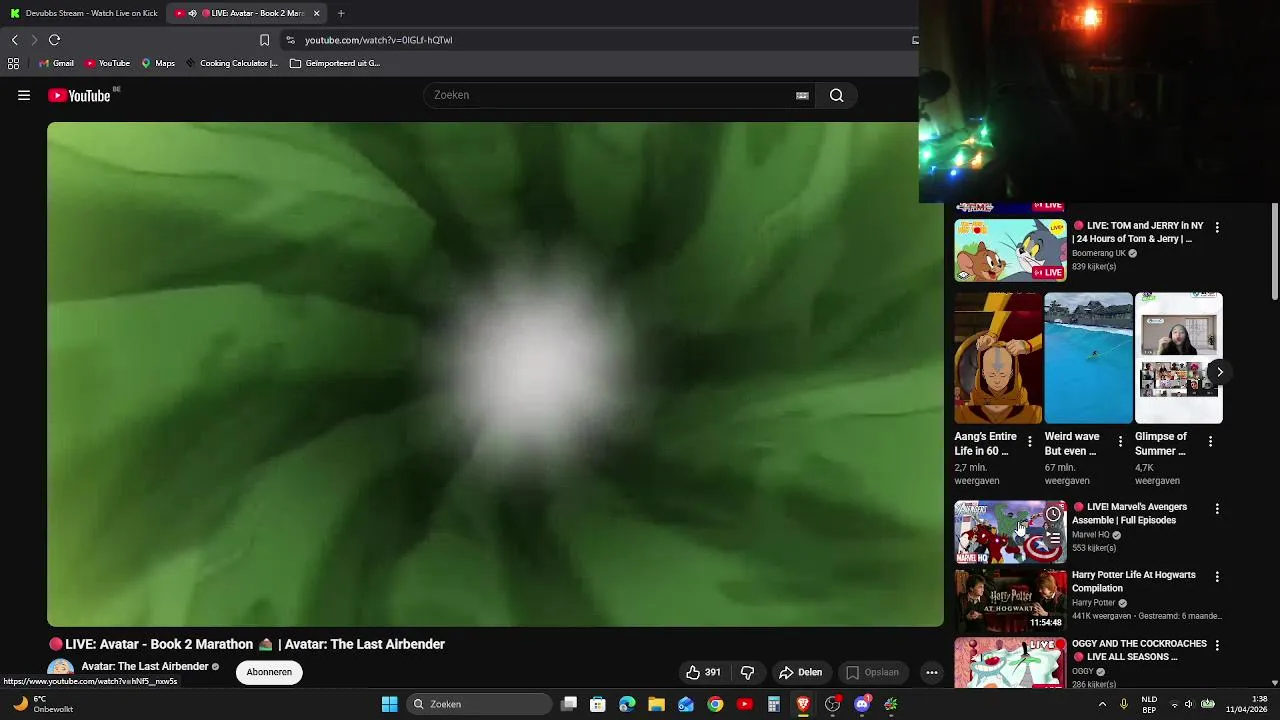1280x720 pixels.
Task: Expand the hidden system tray icons chevron
Action: click(x=1102, y=704)
